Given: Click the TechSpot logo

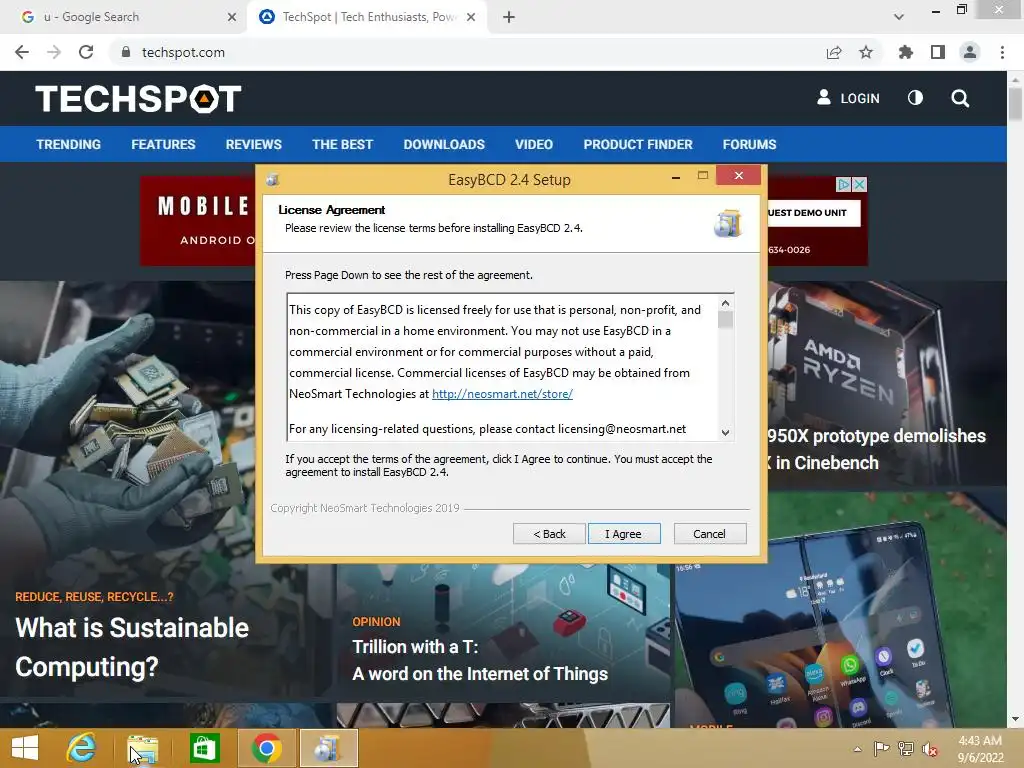Looking at the screenshot, I should pos(138,99).
